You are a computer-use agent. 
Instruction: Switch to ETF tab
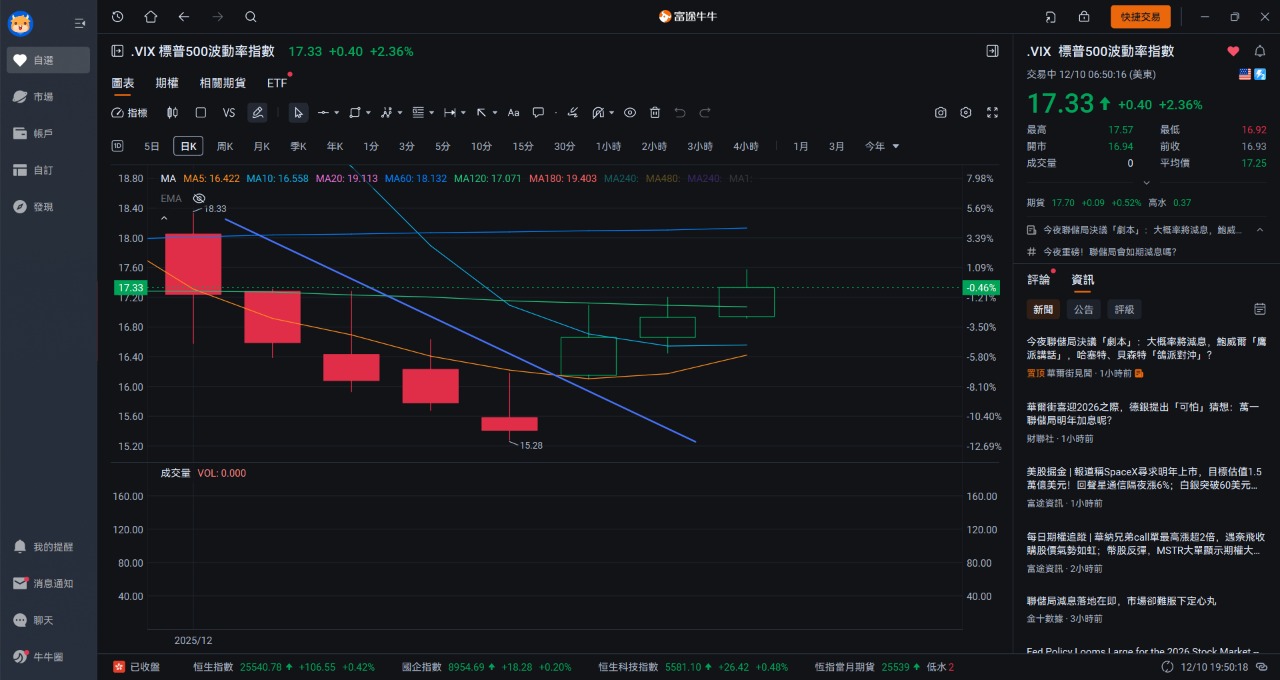click(x=277, y=83)
